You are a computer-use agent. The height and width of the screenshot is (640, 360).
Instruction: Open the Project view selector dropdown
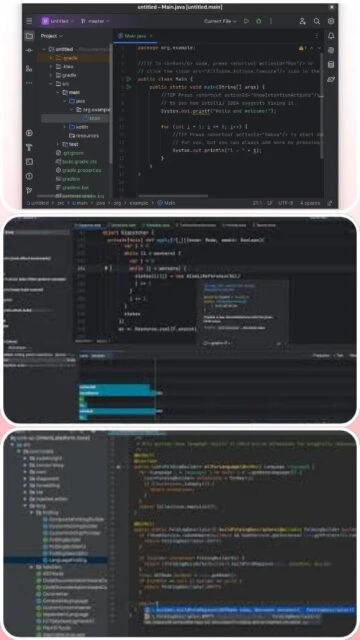click(x=51, y=36)
